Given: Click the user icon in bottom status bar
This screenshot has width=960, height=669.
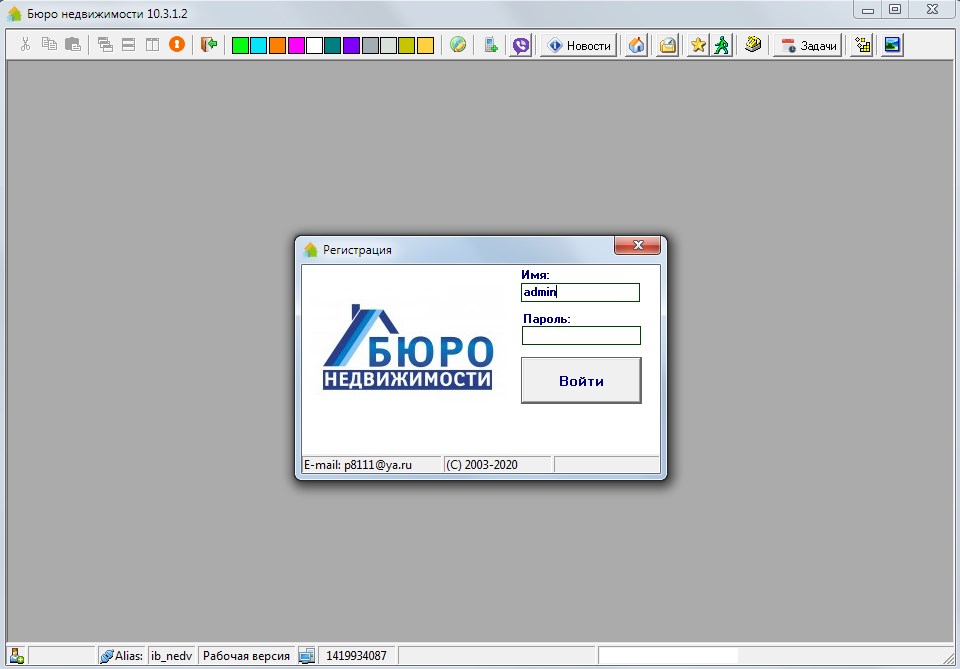Looking at the screenshot, I should 17,656.
